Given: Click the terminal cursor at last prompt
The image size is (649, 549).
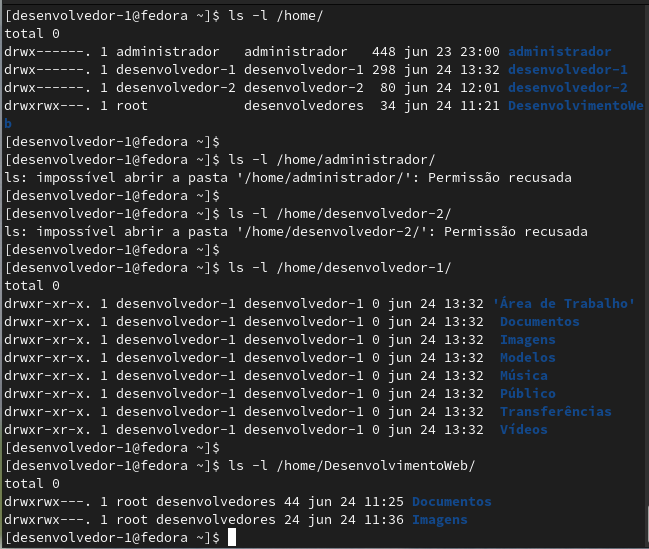Looking at the screenshot, I should [x=232, y=537].
